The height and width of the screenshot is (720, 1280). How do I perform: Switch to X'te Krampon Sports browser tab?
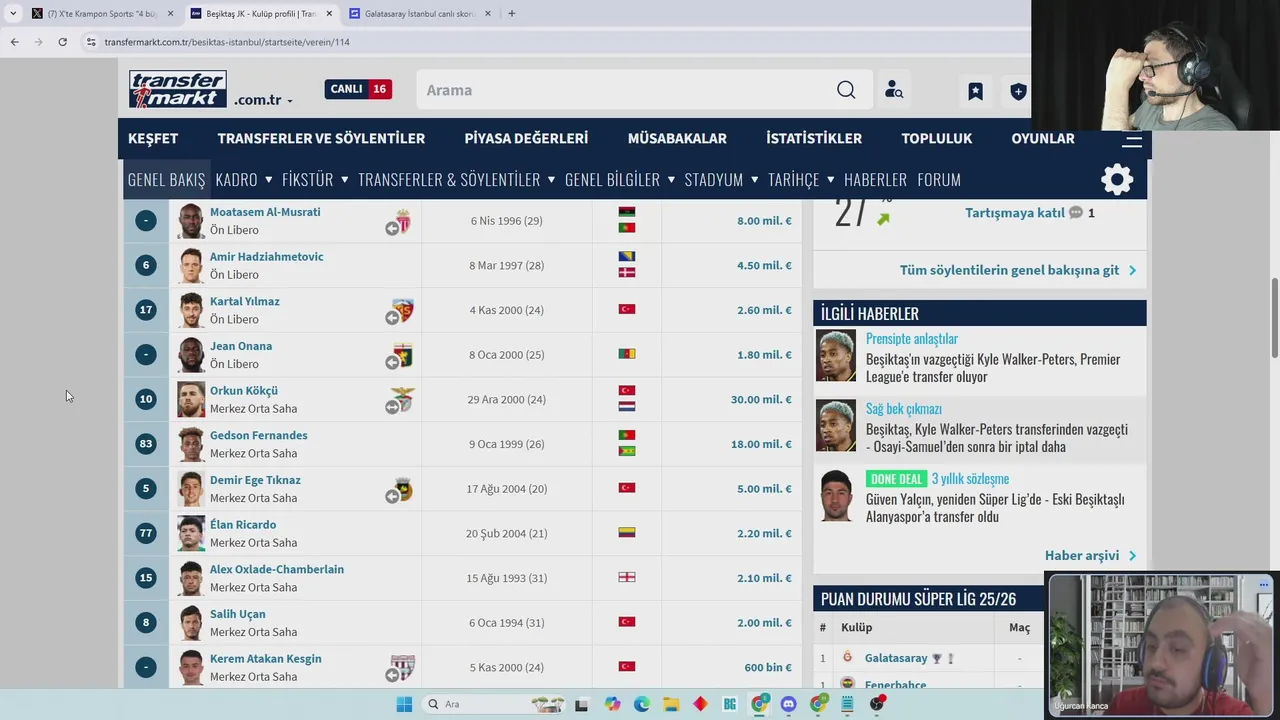[102, 14]
